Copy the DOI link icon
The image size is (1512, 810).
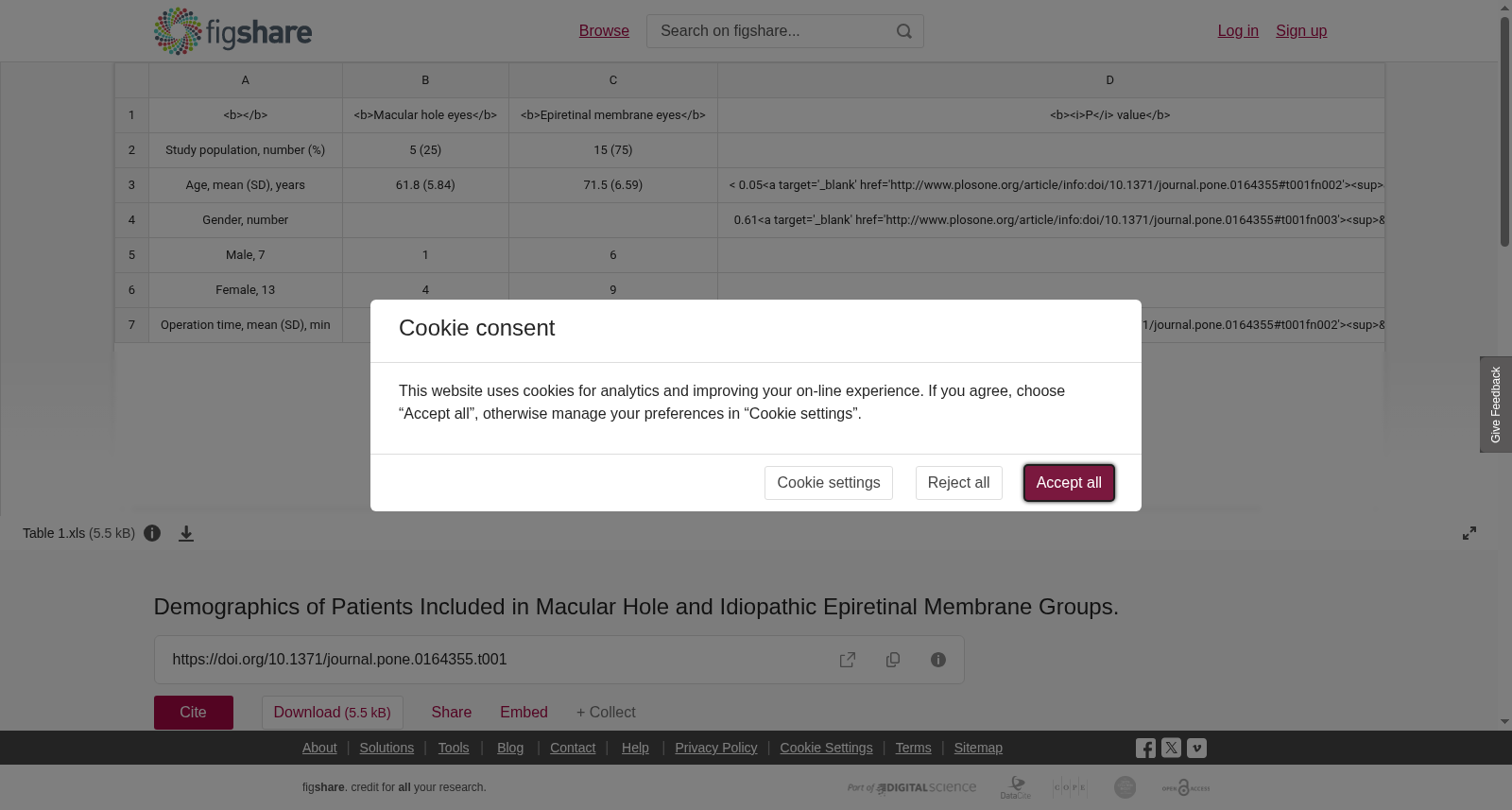point(893,660)
